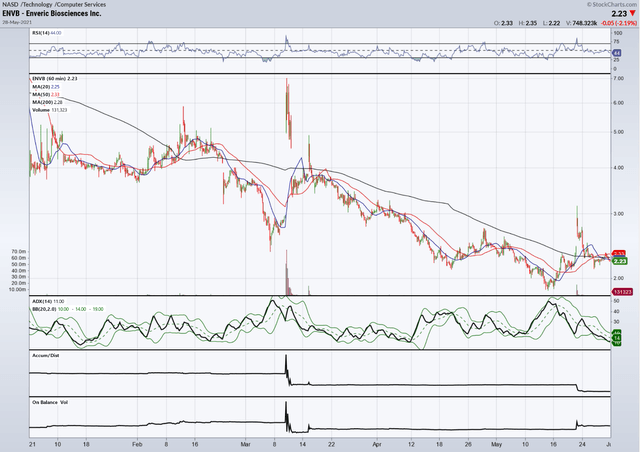The width and height of the screenshot is (640, 452).
Task: Click the '100' label on the RSI axis
Action: [618, 33]
